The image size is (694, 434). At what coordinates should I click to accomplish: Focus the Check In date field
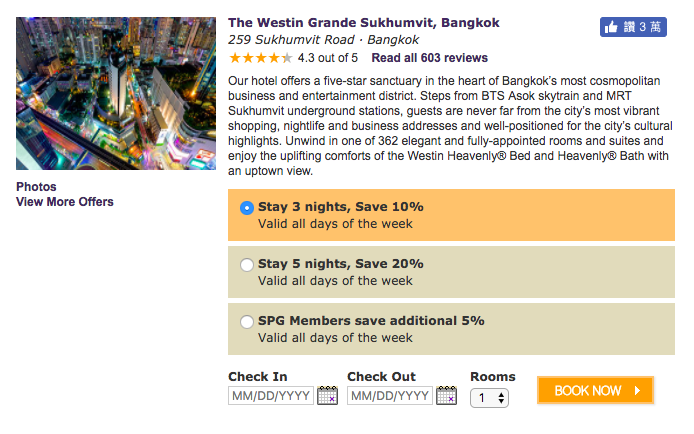click(x=271, y=396)
